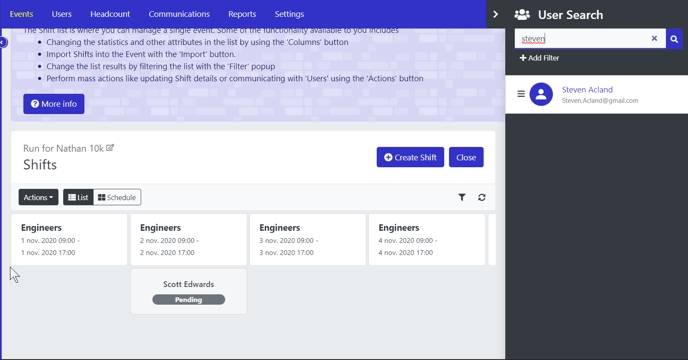Open the Steven Acland row menu icon

click(x=521, y=94)
